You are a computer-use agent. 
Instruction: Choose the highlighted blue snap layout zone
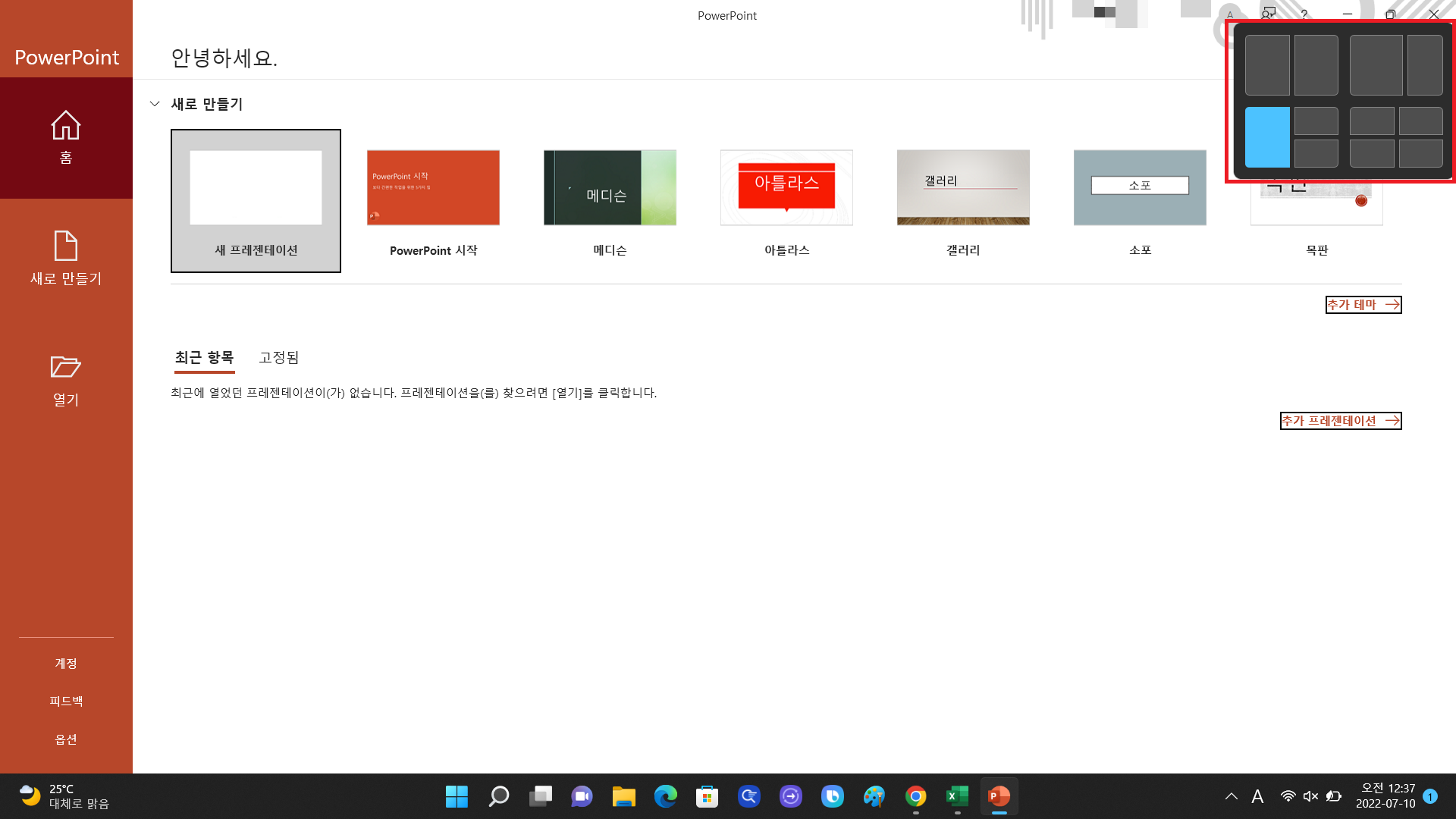(1266, 137)
